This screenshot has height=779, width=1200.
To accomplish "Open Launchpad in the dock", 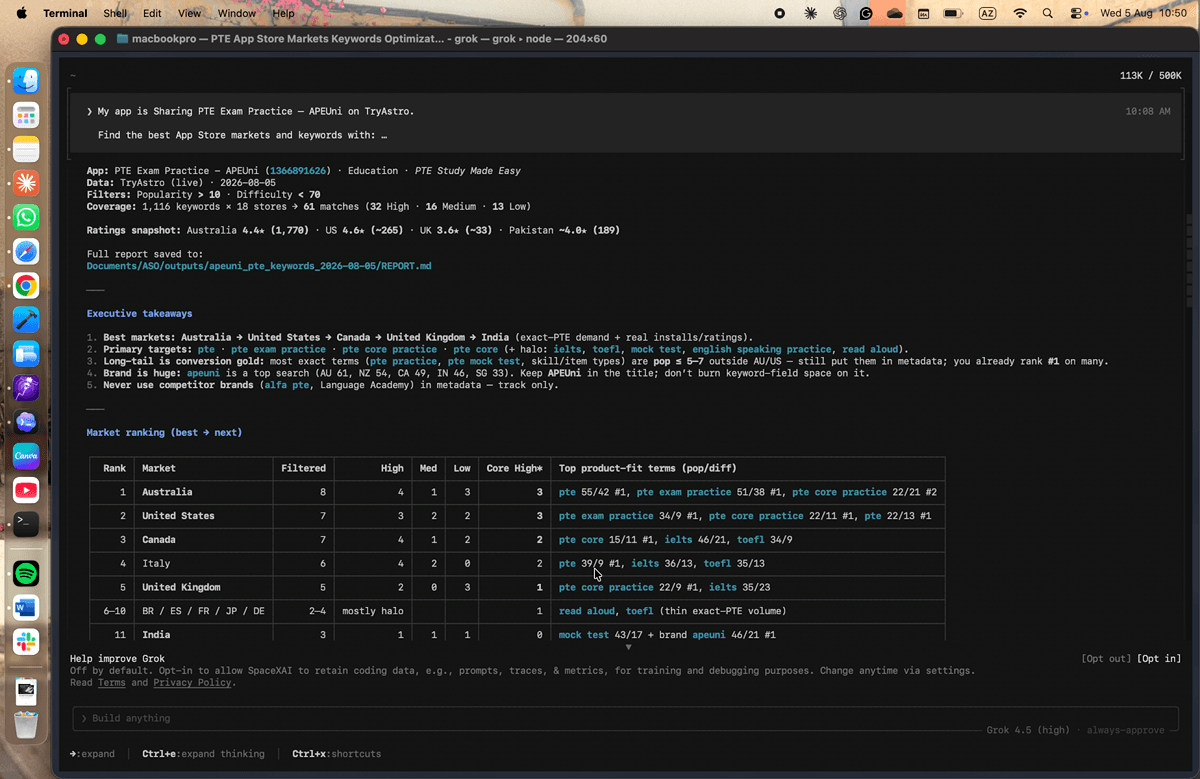I will coord(26,116).
